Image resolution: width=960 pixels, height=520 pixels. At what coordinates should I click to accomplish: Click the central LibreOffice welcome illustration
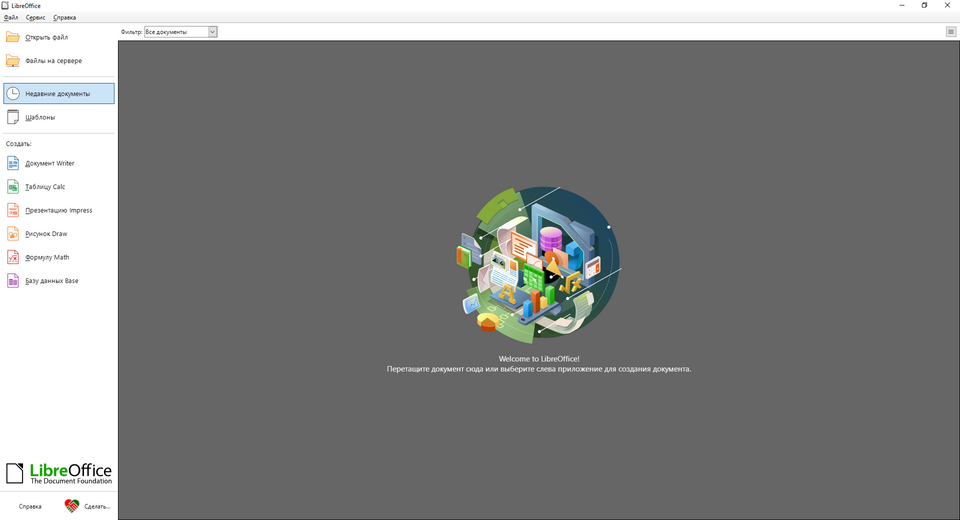click(x=539, y=263)
